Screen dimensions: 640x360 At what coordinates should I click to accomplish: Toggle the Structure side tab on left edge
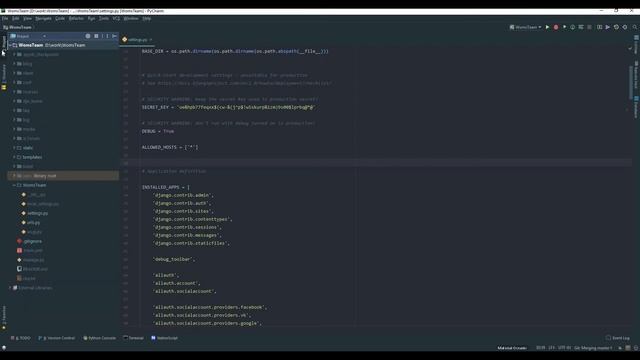tap(4, 73)
